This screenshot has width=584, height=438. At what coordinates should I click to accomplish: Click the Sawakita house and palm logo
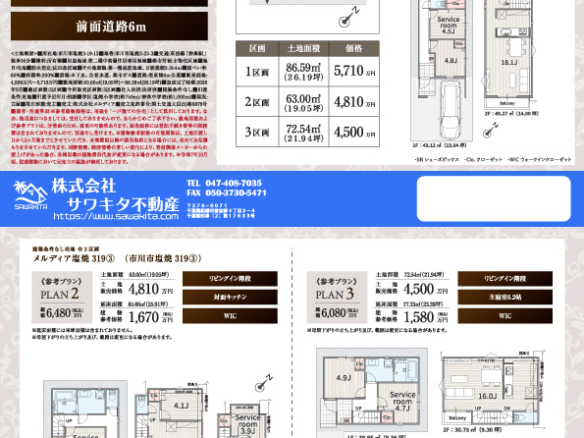coord(31,195)
